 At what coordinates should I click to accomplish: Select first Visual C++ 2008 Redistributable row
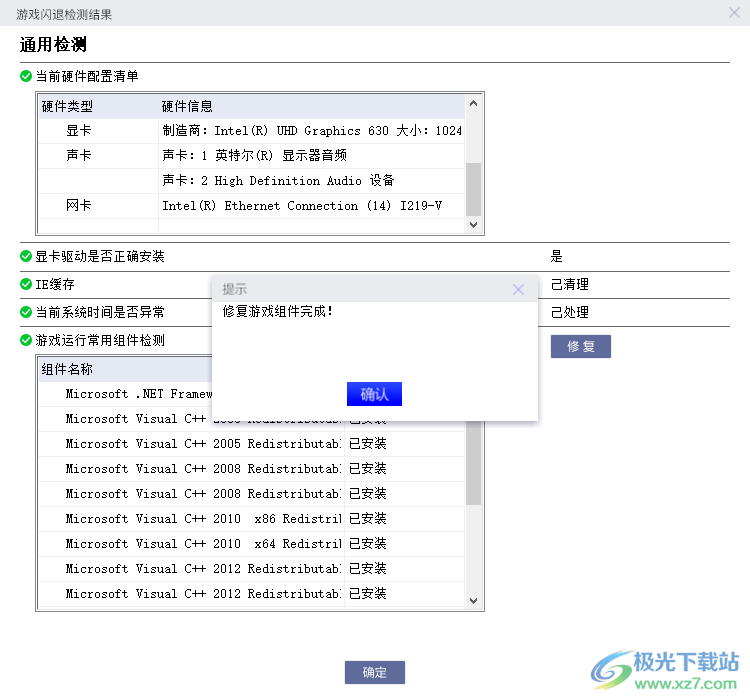[251, 468]
